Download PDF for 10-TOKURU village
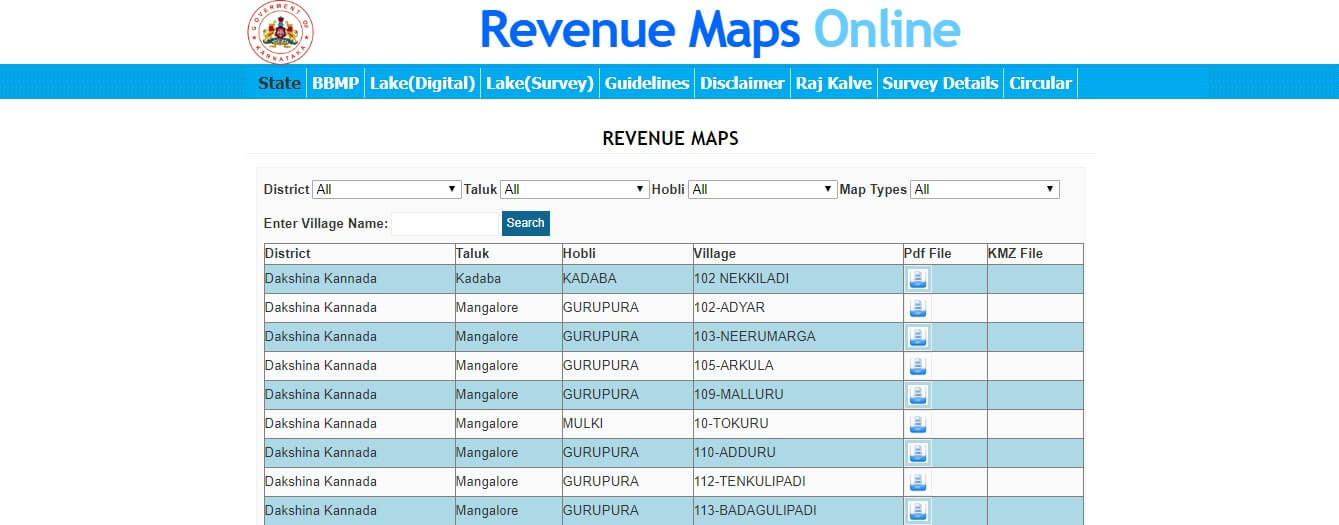1339x525 pixels. click(917, 424)
